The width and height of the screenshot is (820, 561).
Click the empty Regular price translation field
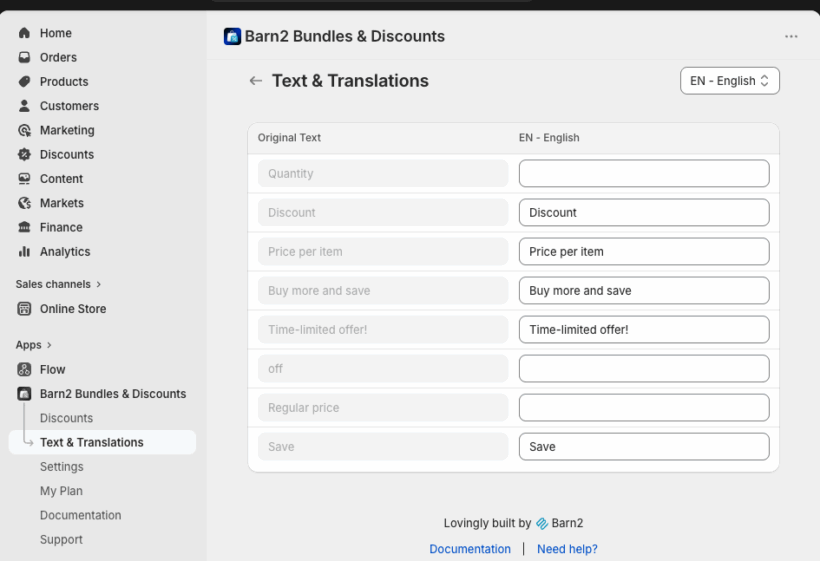644,408
